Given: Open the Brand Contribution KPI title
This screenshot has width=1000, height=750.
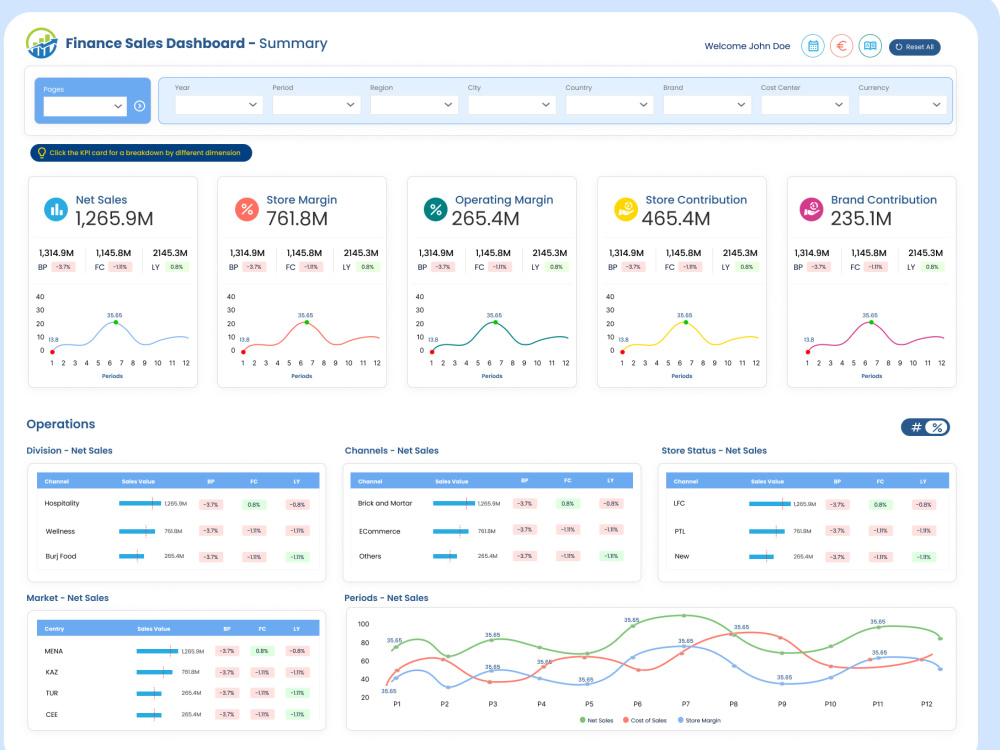Looking at the screenshot, I should (x=884, y=200).
